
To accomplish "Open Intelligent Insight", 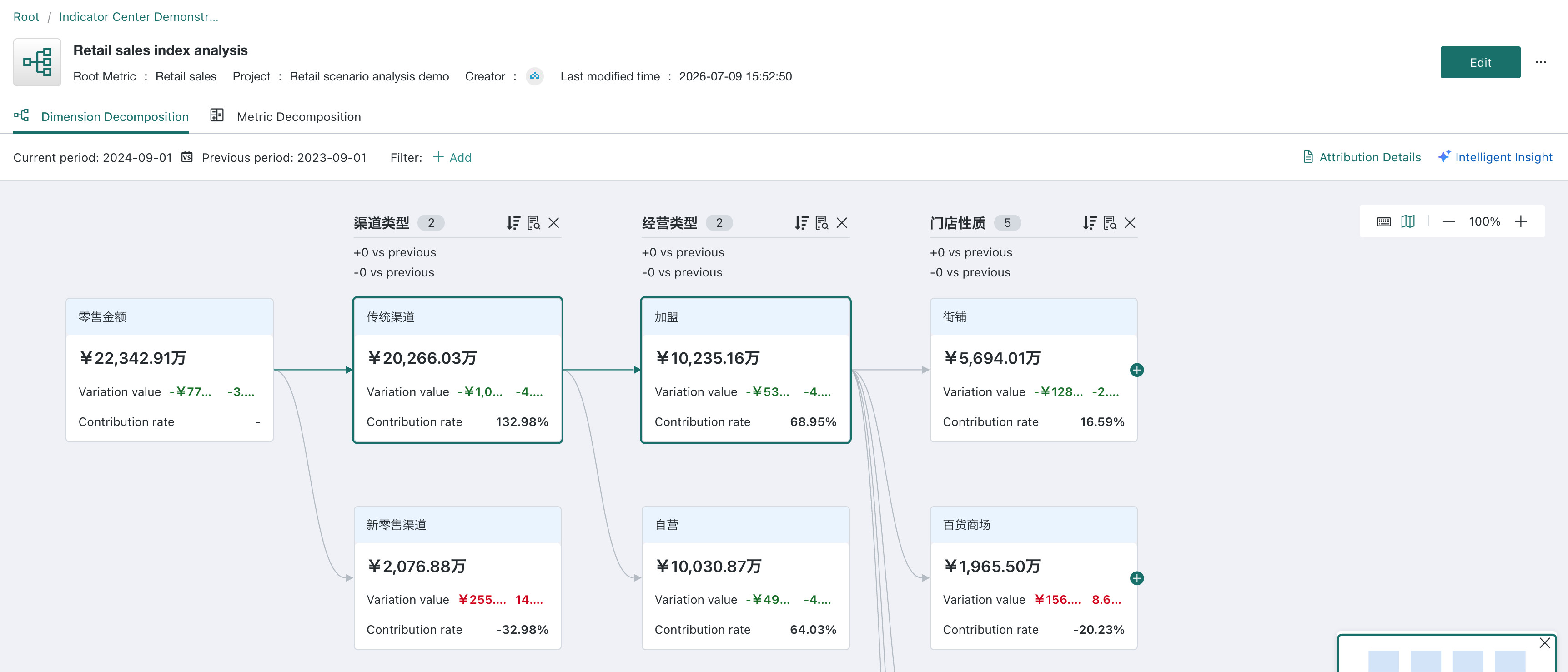I will [x=1495, y=157].
